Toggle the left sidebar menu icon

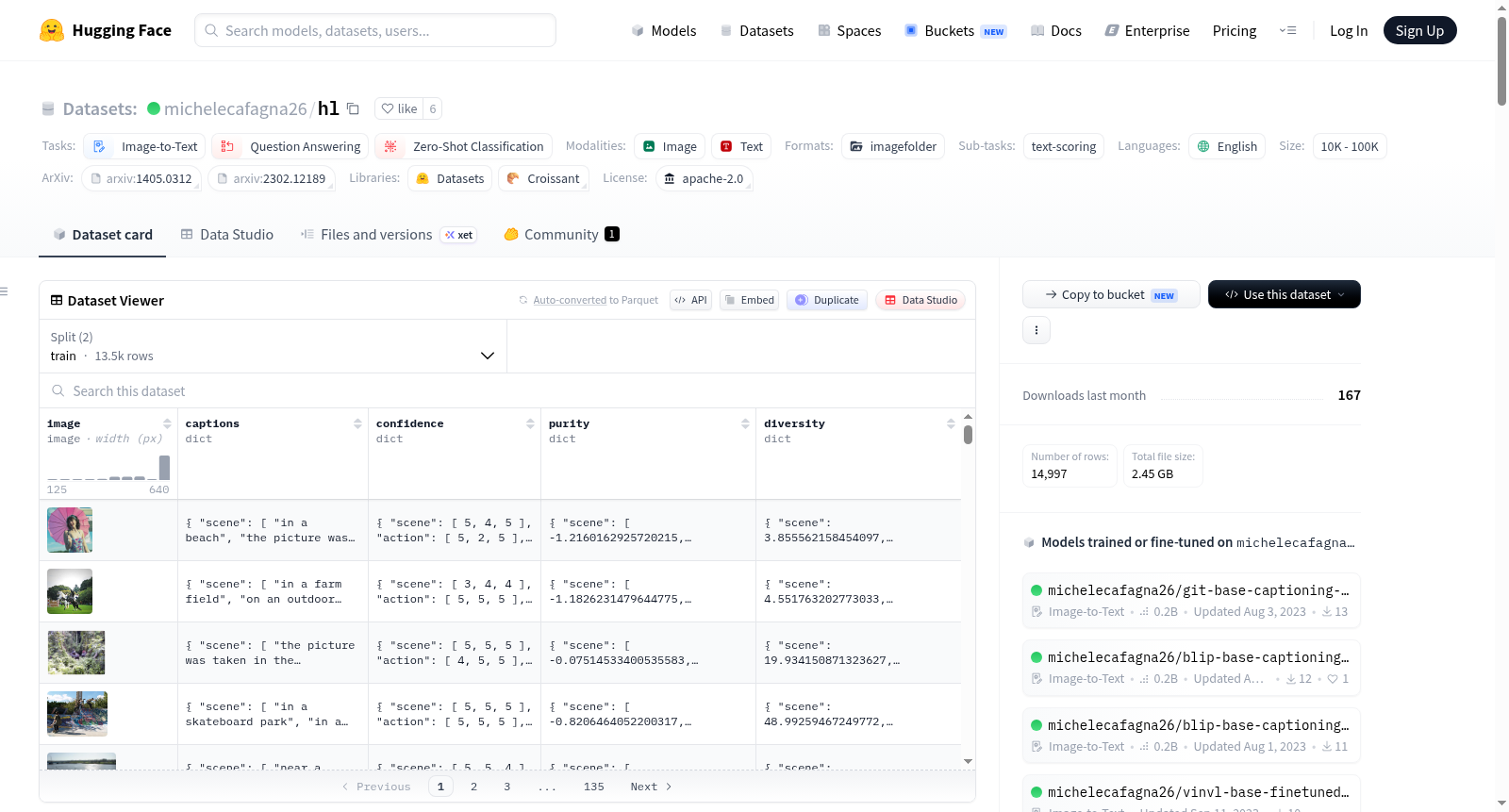[4, 291]
